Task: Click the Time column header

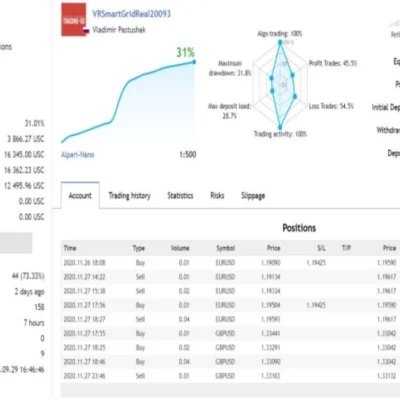Action: click(x=70, y=248)
